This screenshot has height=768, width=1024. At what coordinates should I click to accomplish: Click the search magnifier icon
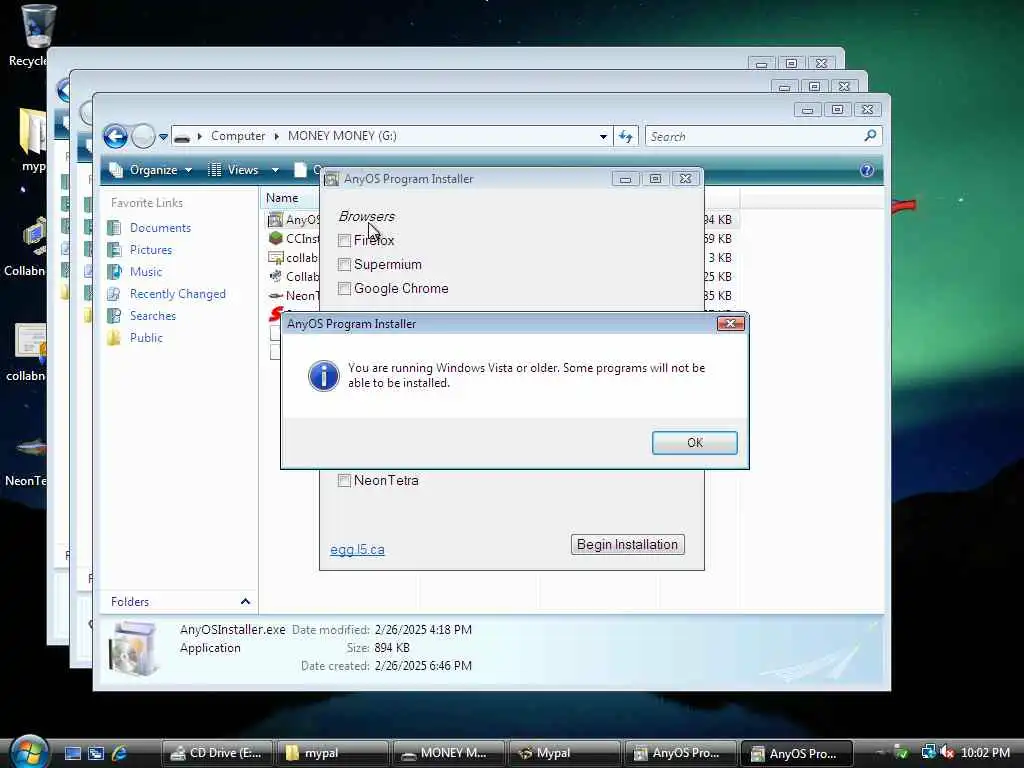tap(870, 136)
